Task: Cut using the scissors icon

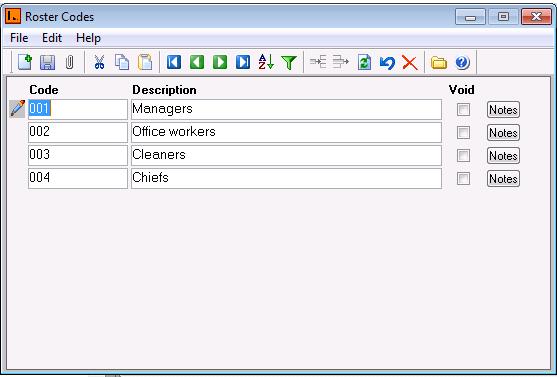Action: click(99, 62)
